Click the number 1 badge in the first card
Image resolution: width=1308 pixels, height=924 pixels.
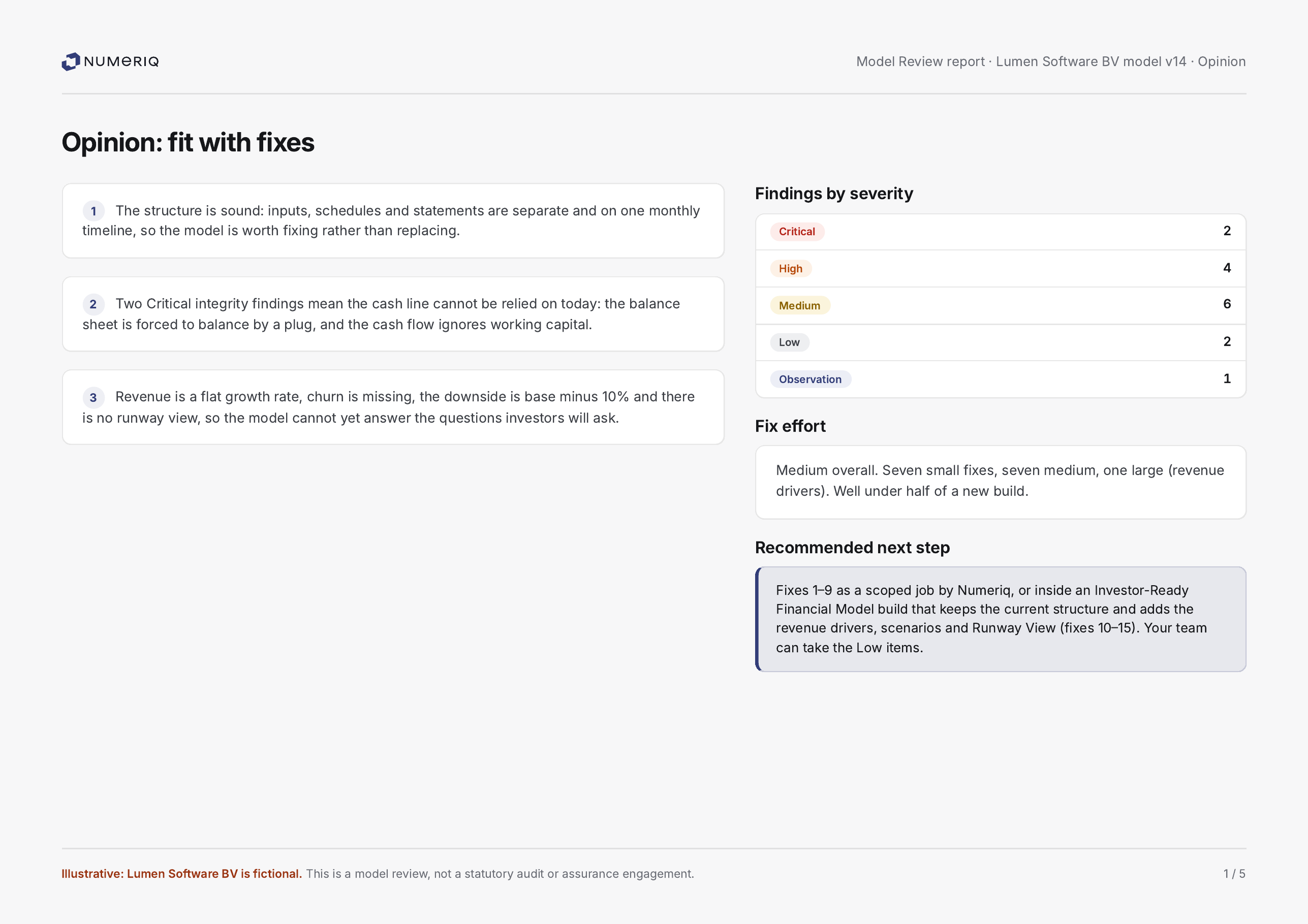tap(94, 211)
